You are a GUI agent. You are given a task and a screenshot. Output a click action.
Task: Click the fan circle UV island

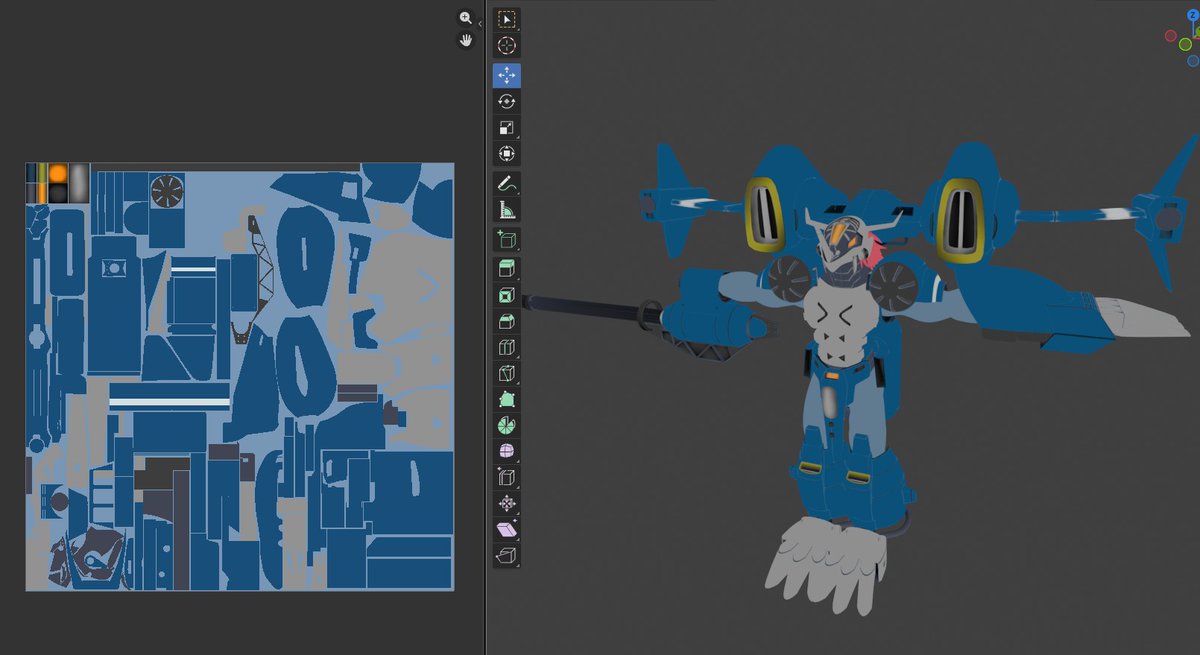tap(166, 190)
